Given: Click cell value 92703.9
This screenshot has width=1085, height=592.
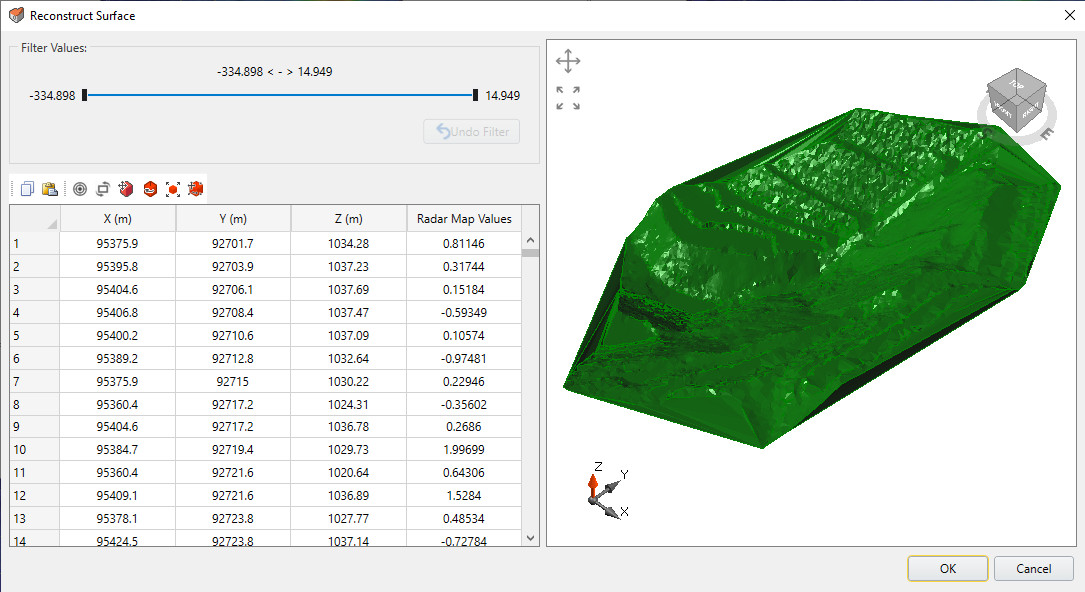Looking at the screenshot, I should [233, 266].
